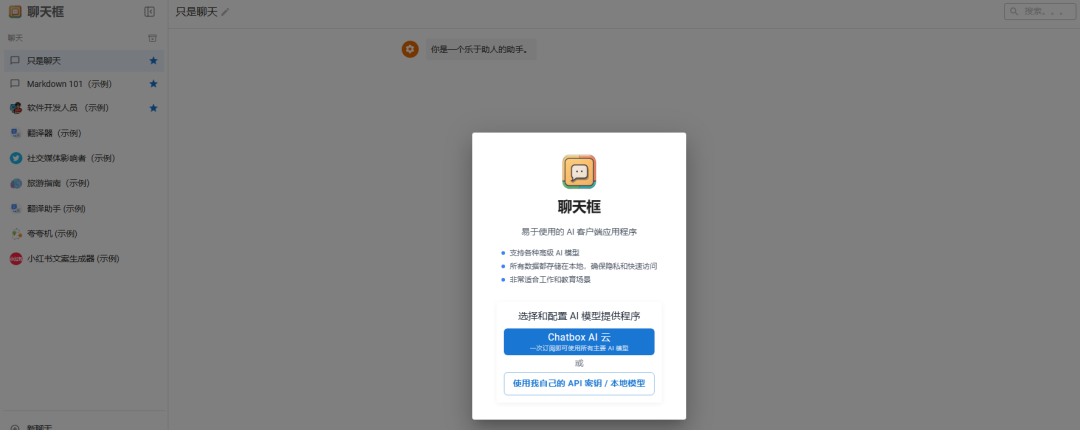Click the chat bubble icon of Markdown 101

click(15, 83)
